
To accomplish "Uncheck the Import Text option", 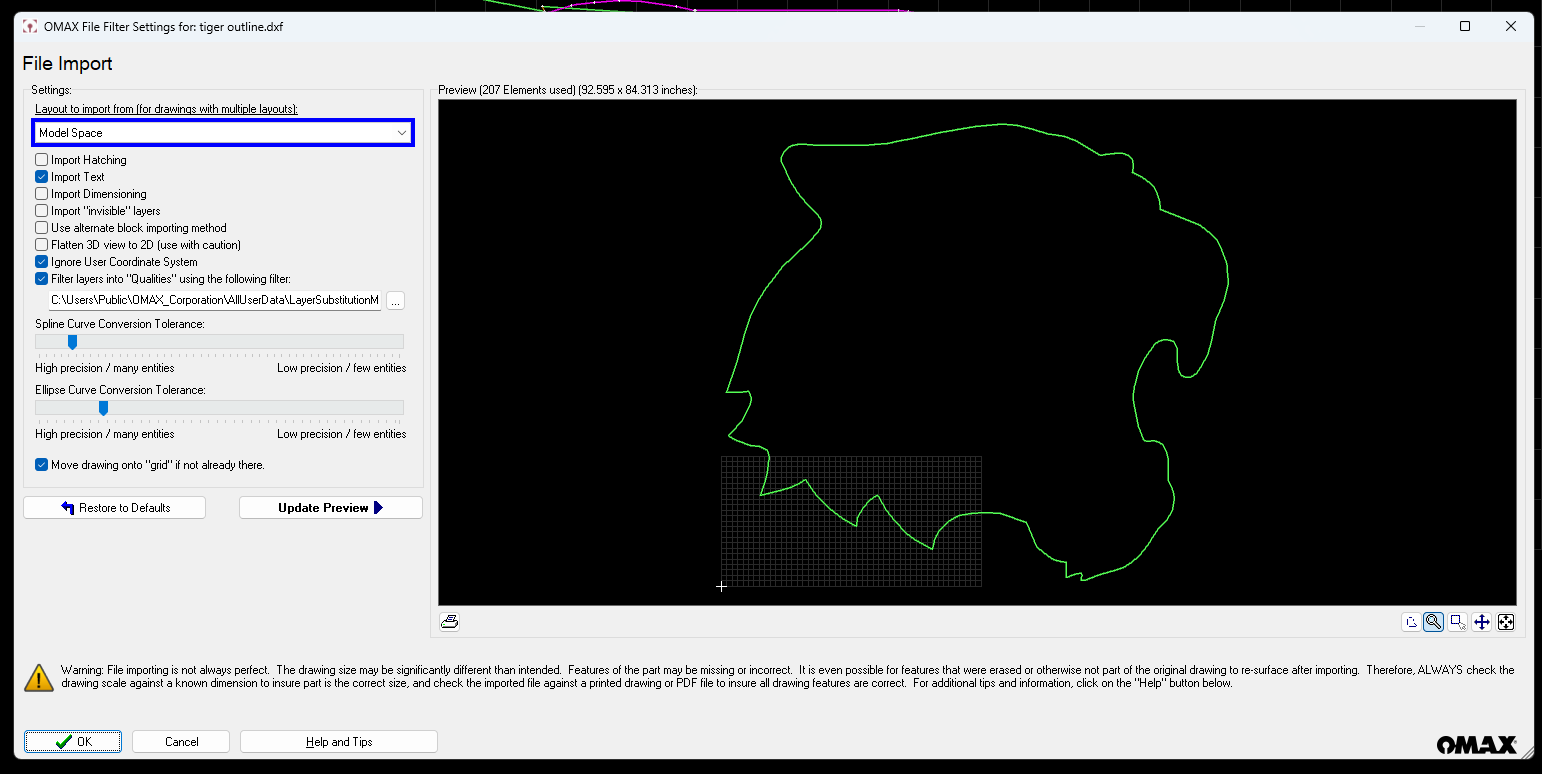I will point(42,177).
